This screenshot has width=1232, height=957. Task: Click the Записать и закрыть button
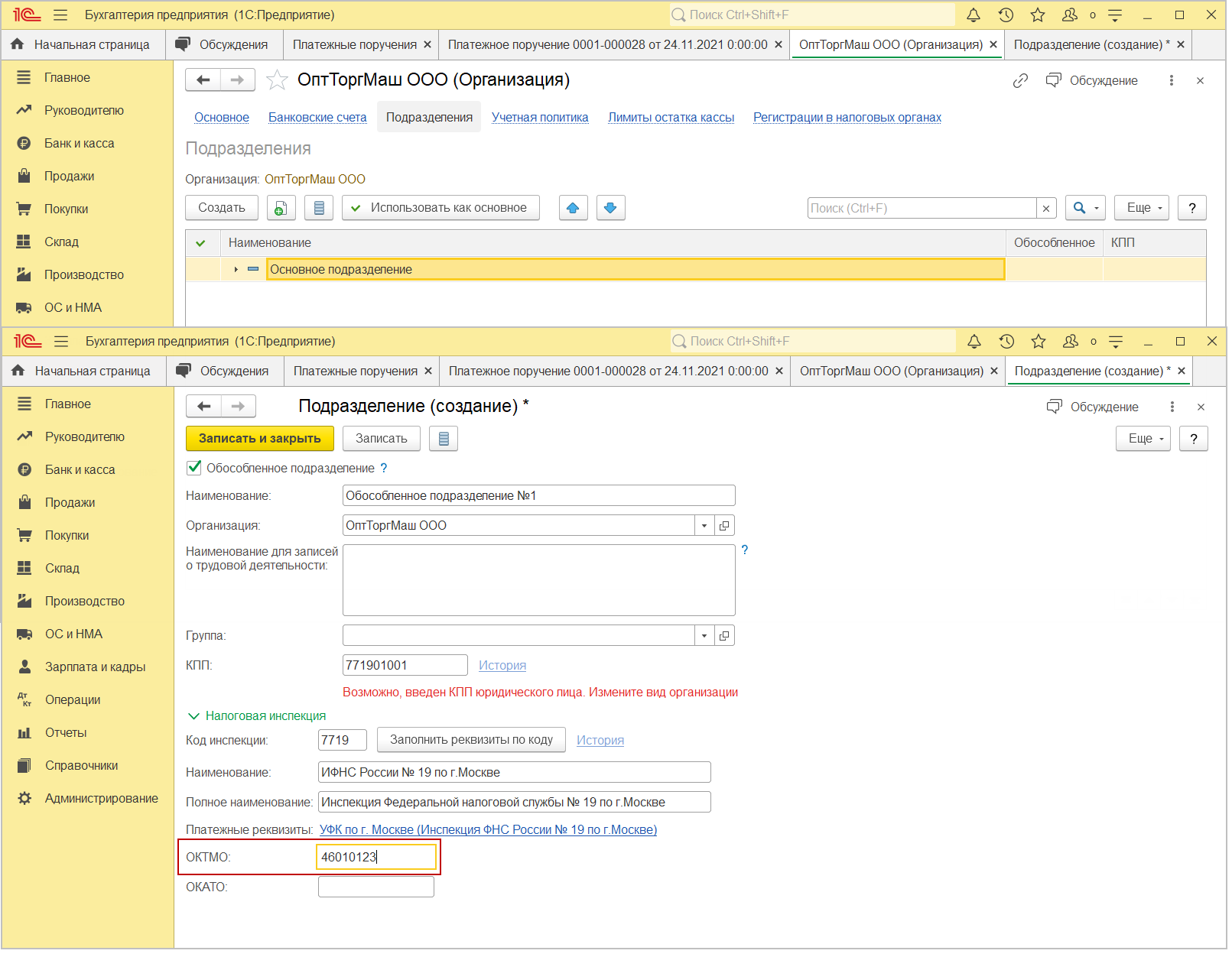click(x=260, y=439)
